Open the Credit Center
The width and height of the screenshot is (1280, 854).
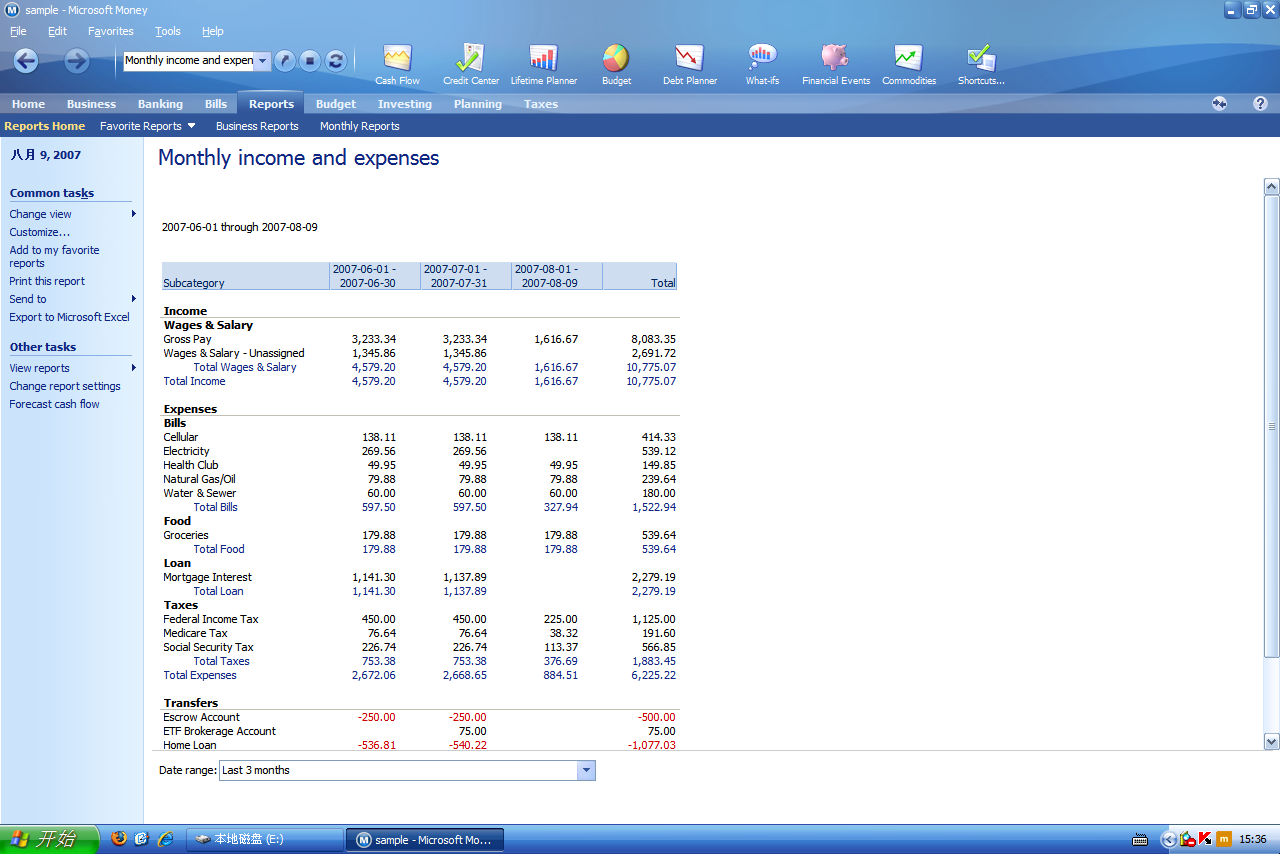[470, 62]
